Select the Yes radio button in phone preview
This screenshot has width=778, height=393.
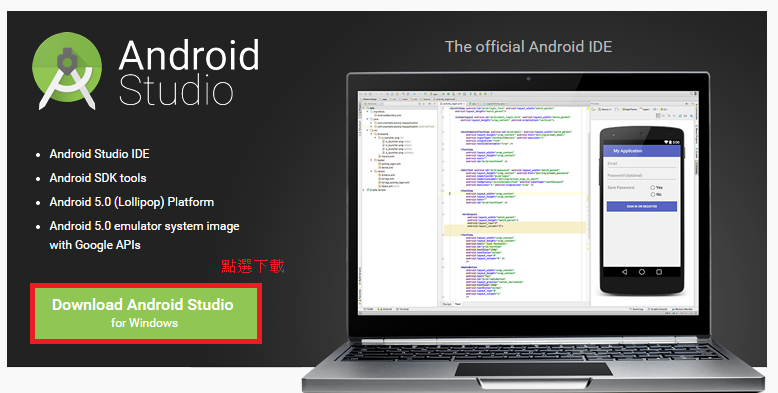(653, 188)
